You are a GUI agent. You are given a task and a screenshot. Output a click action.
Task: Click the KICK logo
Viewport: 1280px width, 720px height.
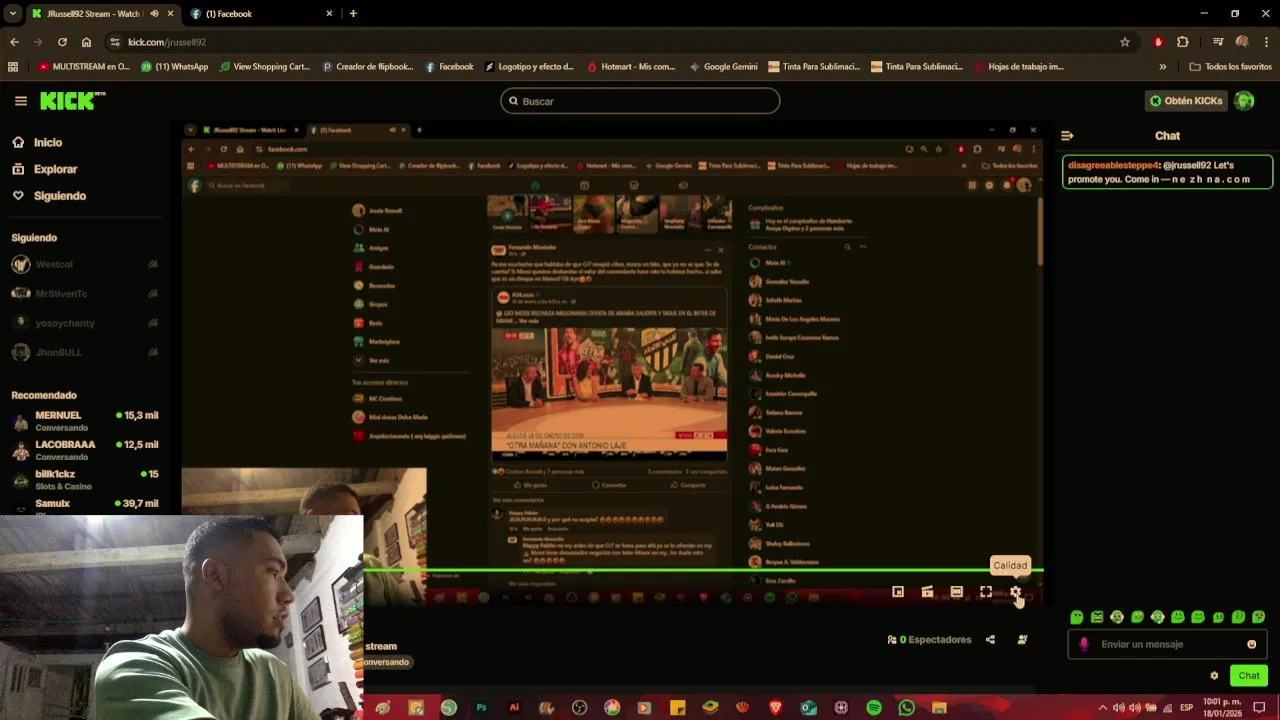(x=72, y=101)
